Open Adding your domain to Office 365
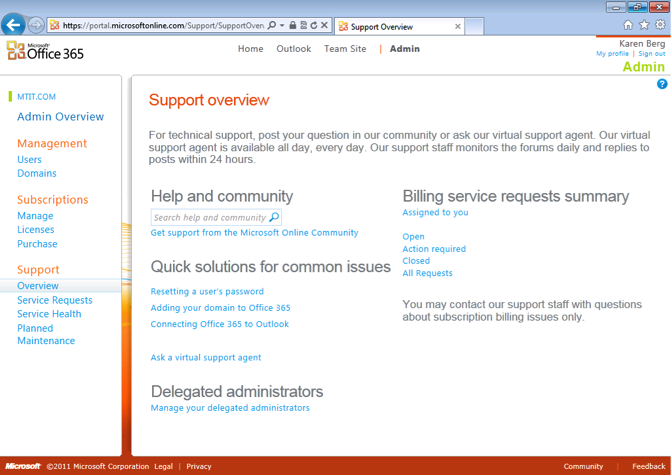671x475 pixels. coord(220,308)
